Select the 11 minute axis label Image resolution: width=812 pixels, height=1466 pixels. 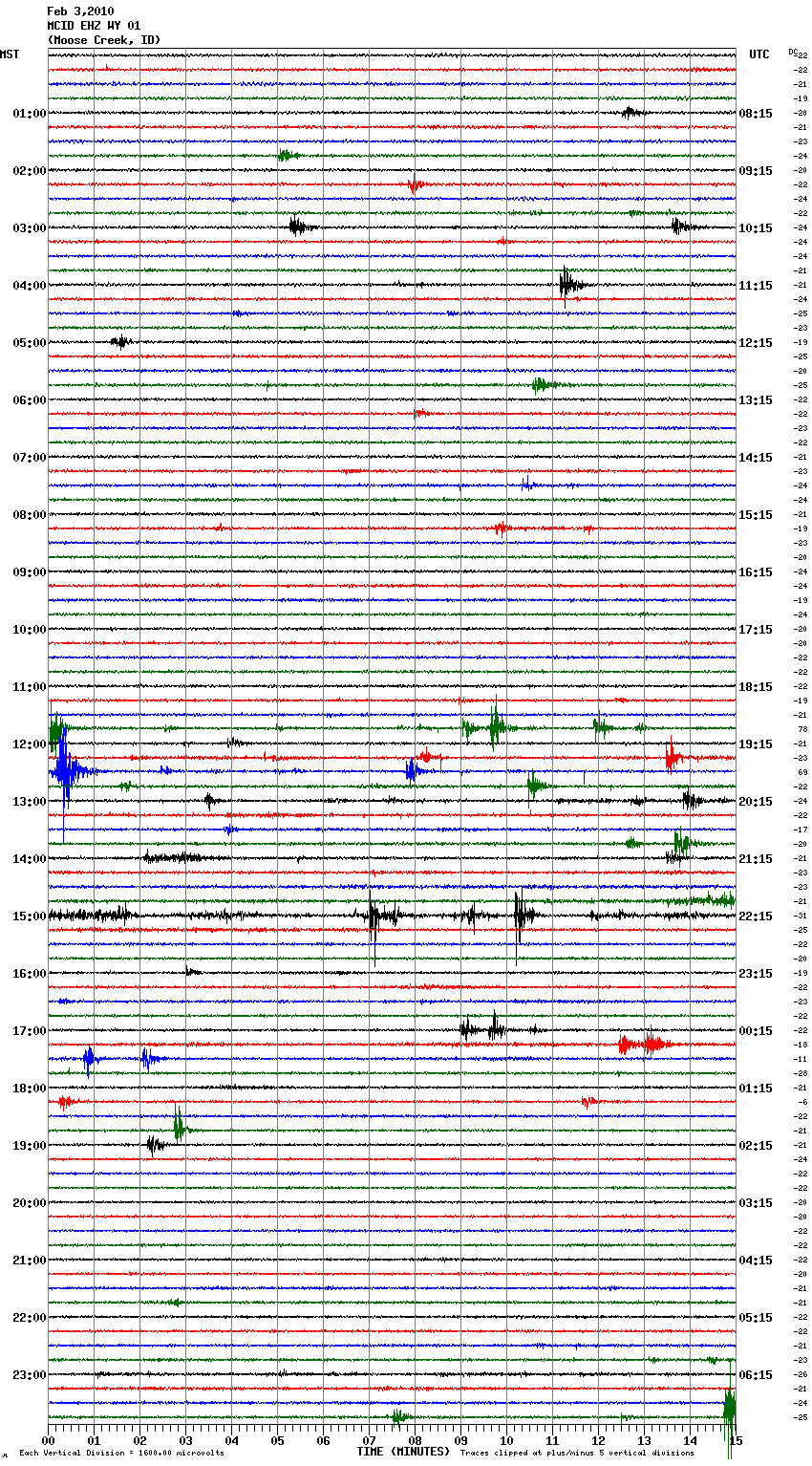tap(552, 1440)
